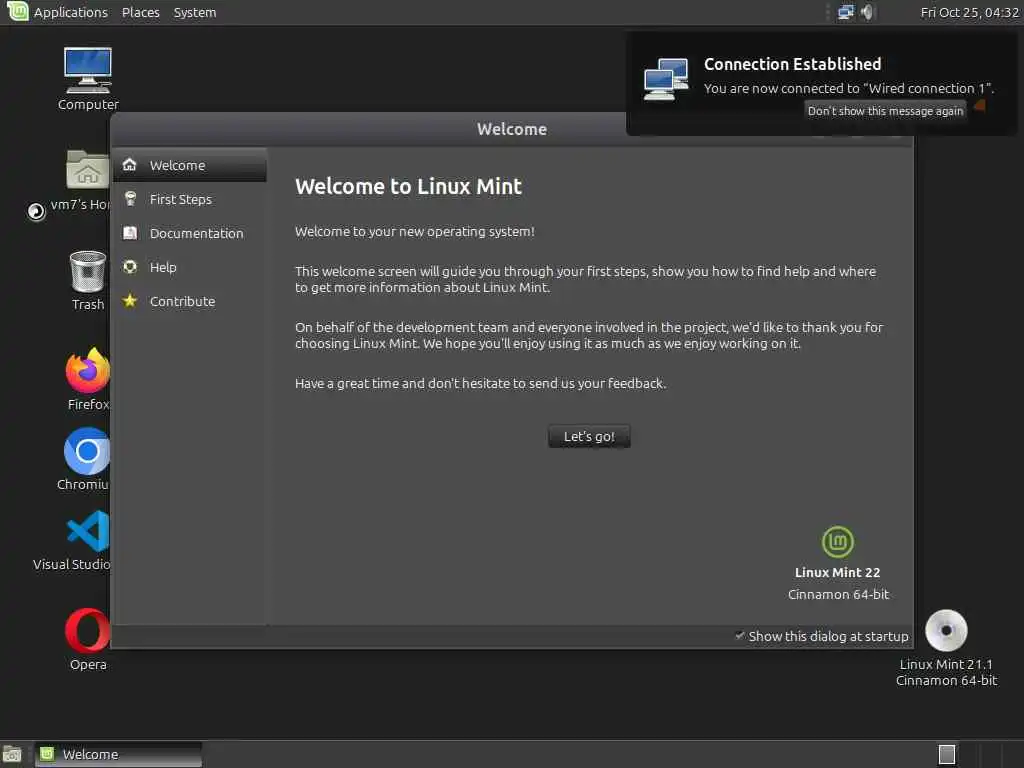Image resolution: width=1024 pixels, height=768 pixels.
Task: Toggle Show this dialog at startup
Action: [821, 636]
